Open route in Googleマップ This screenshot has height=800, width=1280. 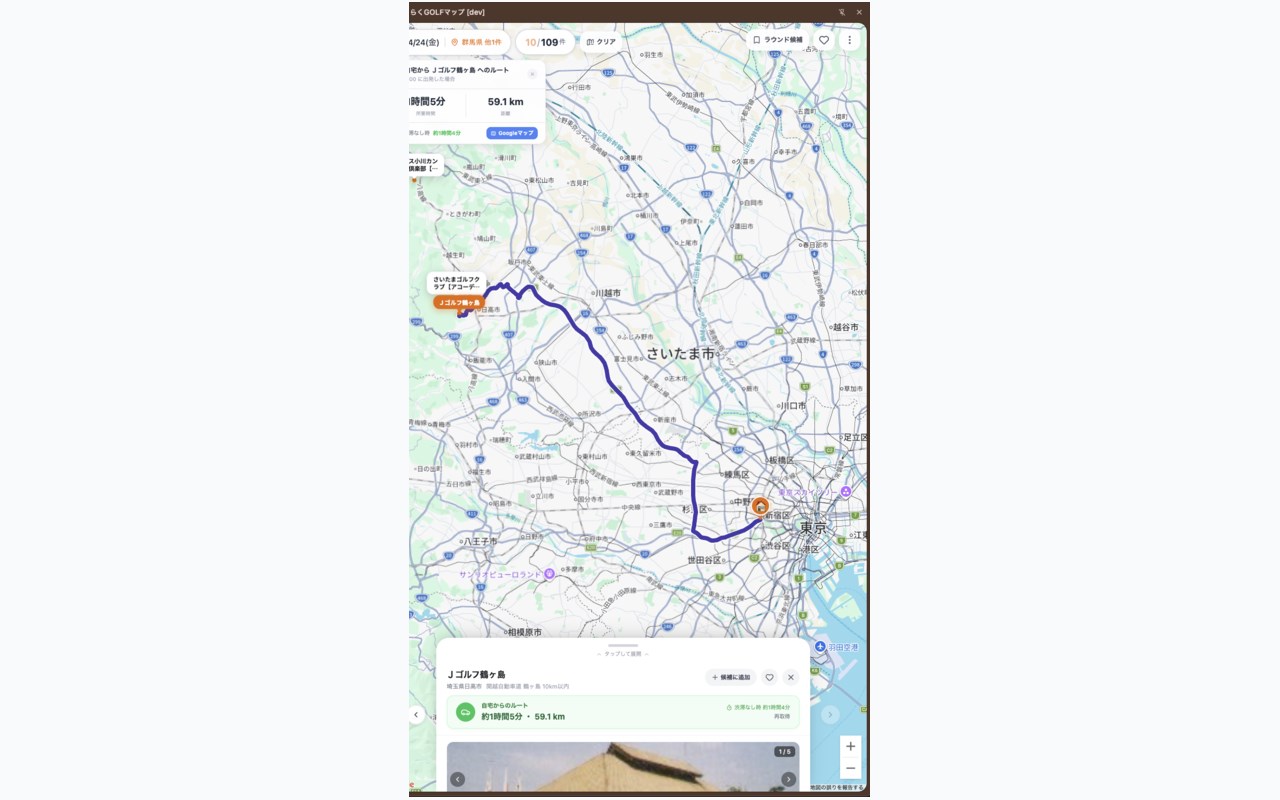(x=512, y=133)
